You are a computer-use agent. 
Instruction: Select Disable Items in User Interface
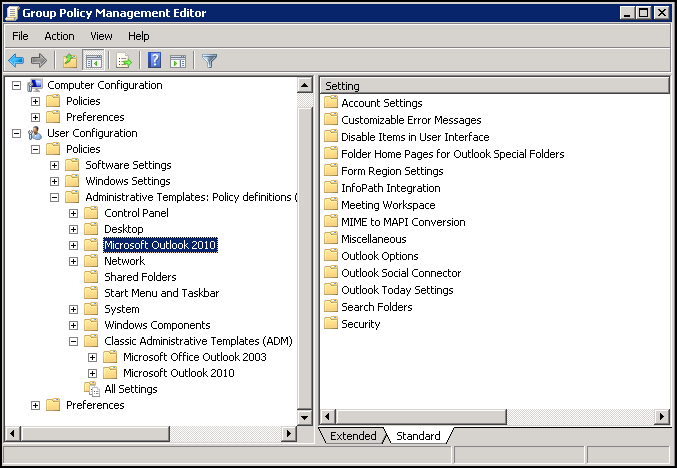point(415,137)
